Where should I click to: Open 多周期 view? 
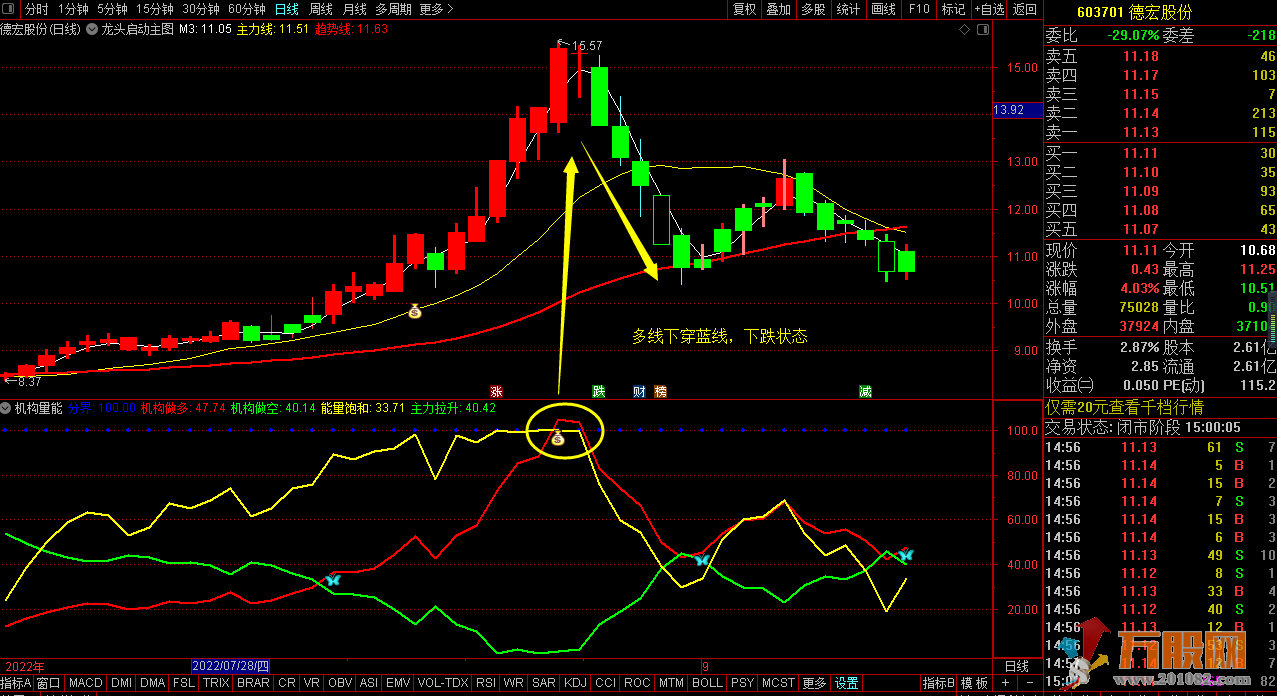click(x=394, y=9)
